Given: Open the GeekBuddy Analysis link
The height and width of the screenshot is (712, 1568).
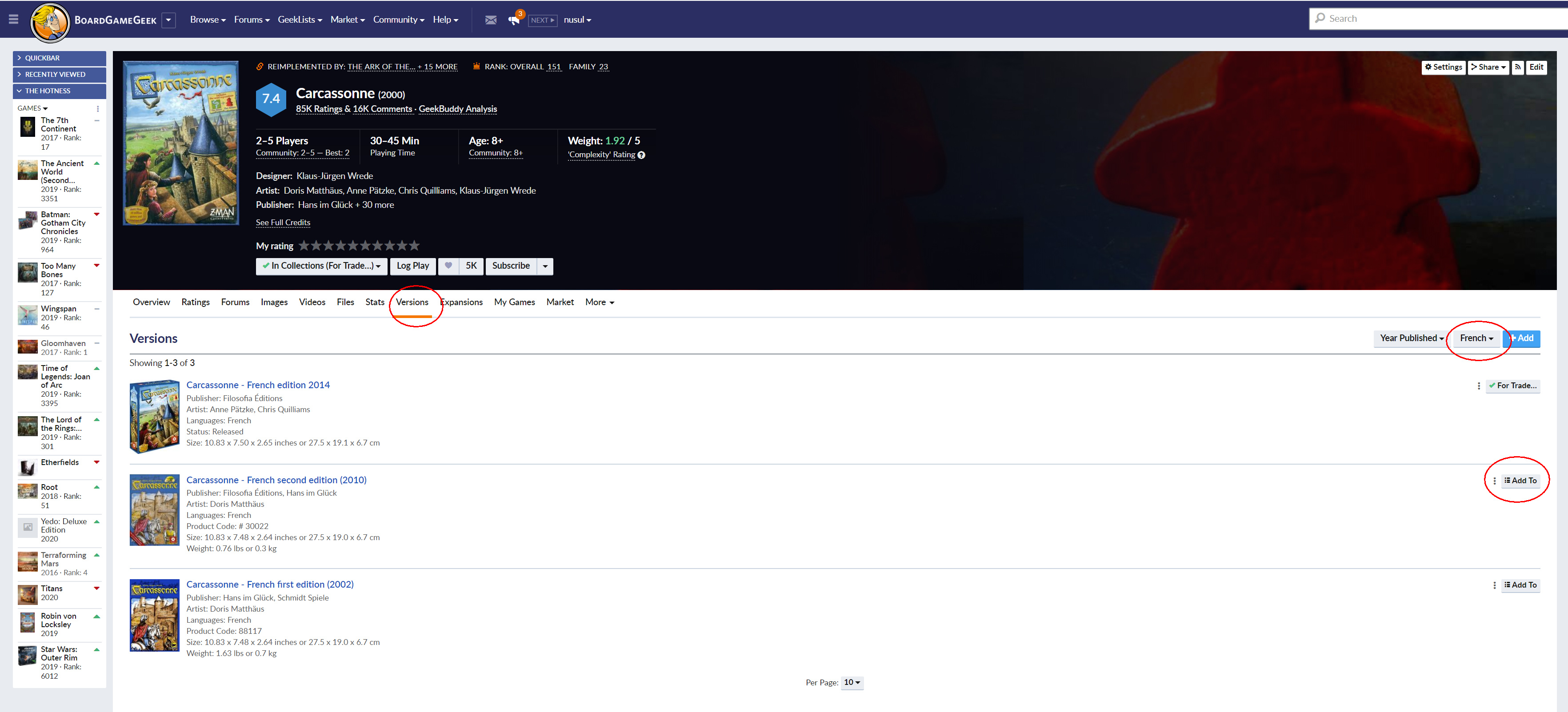Looking at the screenshot, I should (x=458, y=109).
